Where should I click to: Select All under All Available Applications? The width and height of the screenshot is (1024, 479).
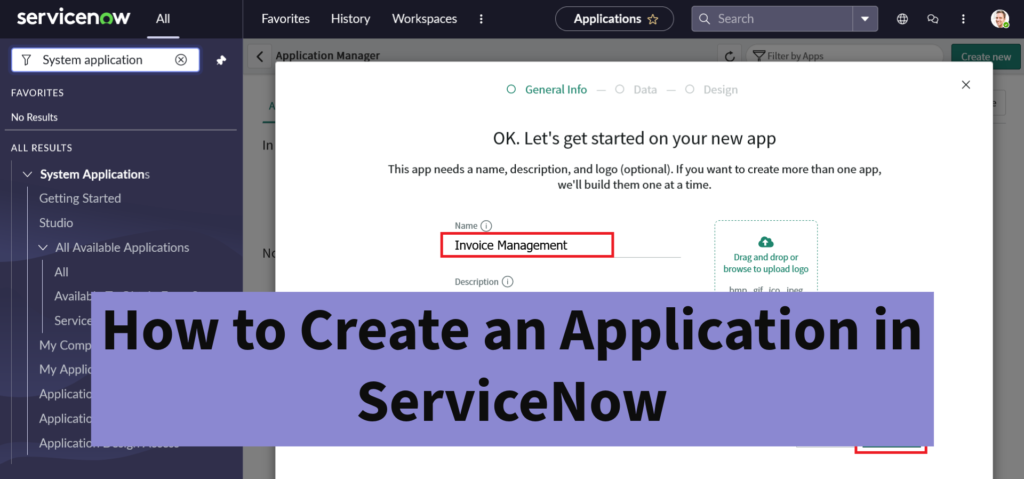[61, 272]
